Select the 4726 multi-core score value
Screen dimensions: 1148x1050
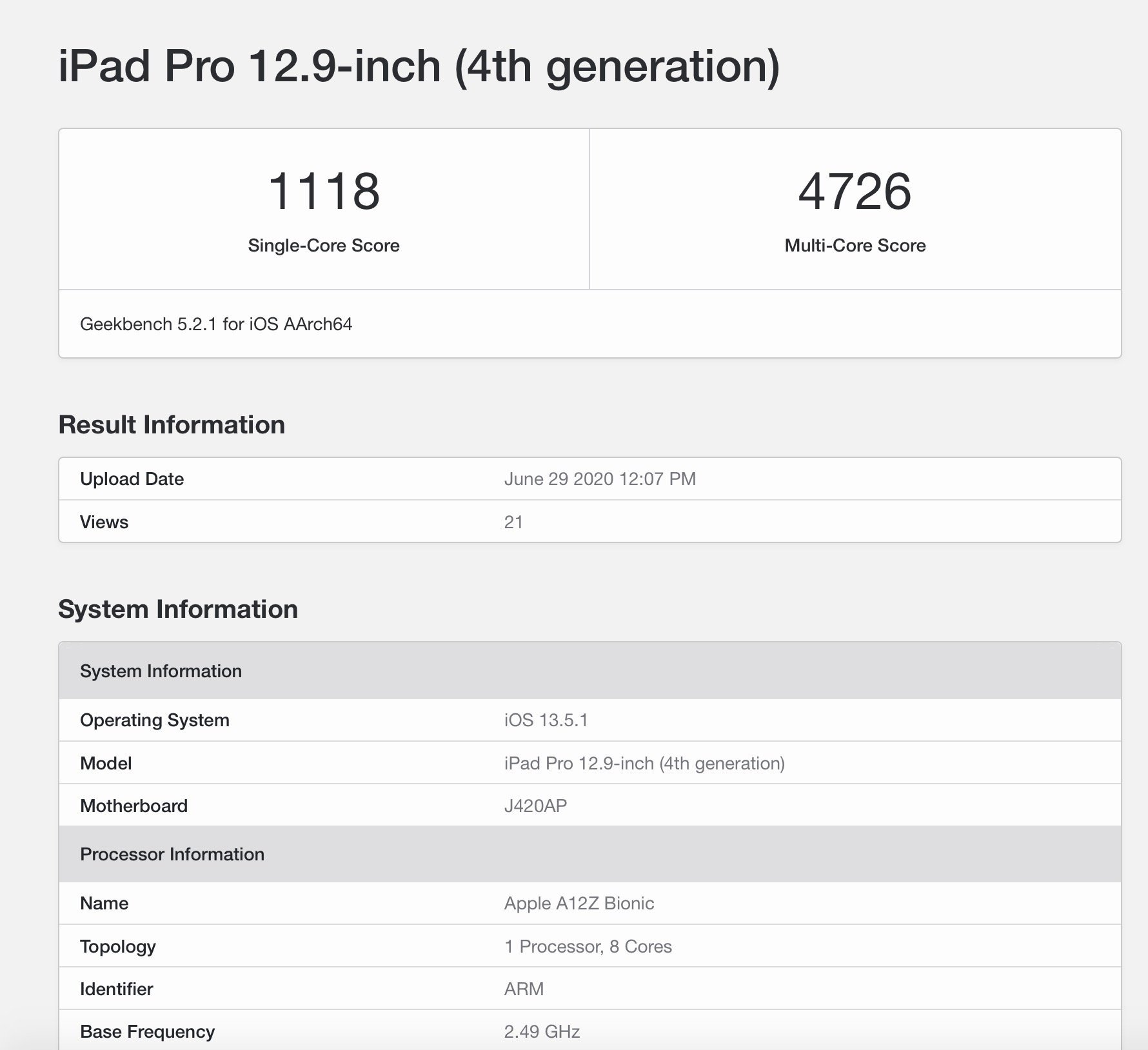tap(855, 192)
